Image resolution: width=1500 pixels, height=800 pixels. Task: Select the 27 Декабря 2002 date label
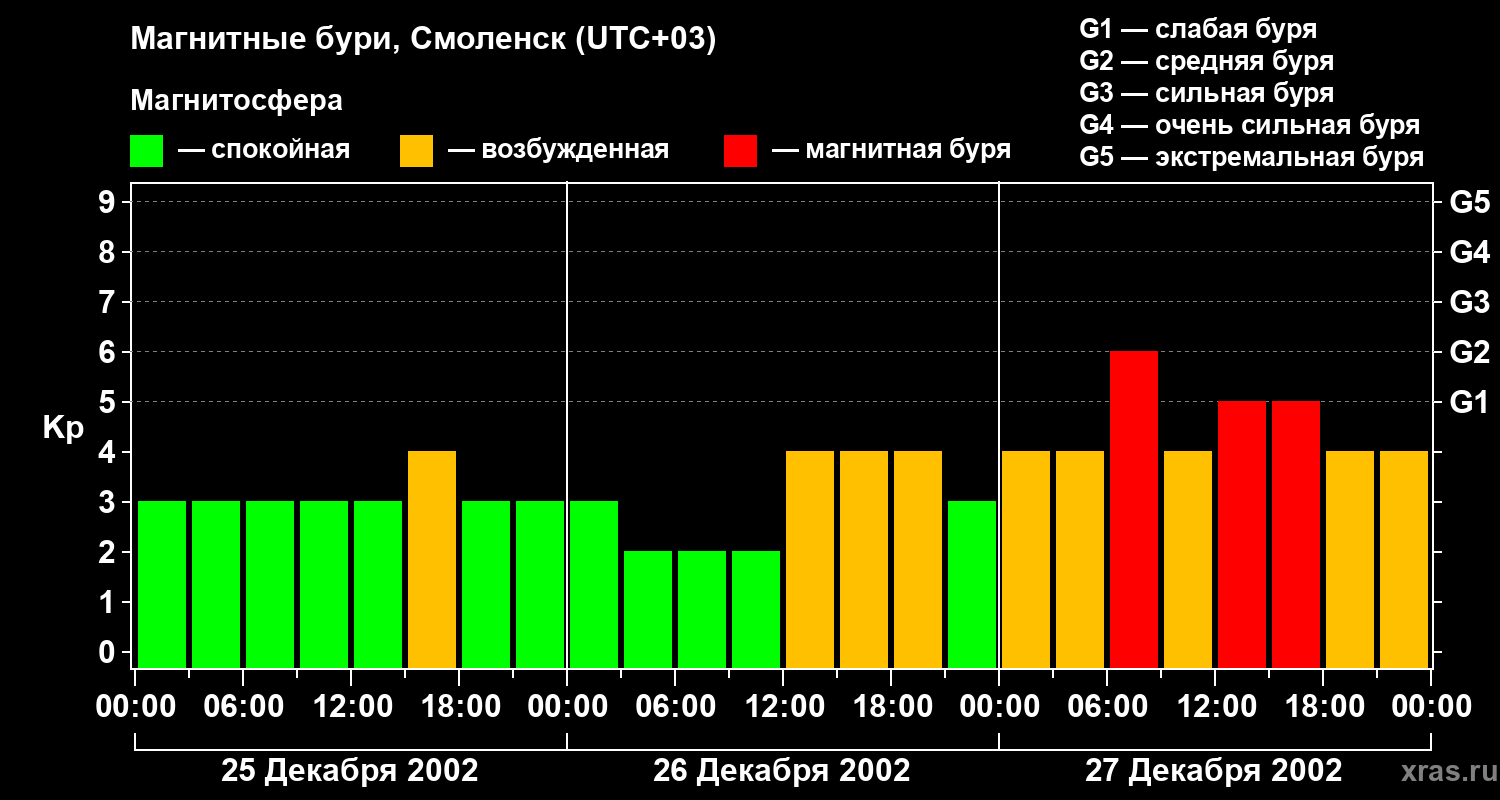pyautogui.click(x=1214, y=771)
